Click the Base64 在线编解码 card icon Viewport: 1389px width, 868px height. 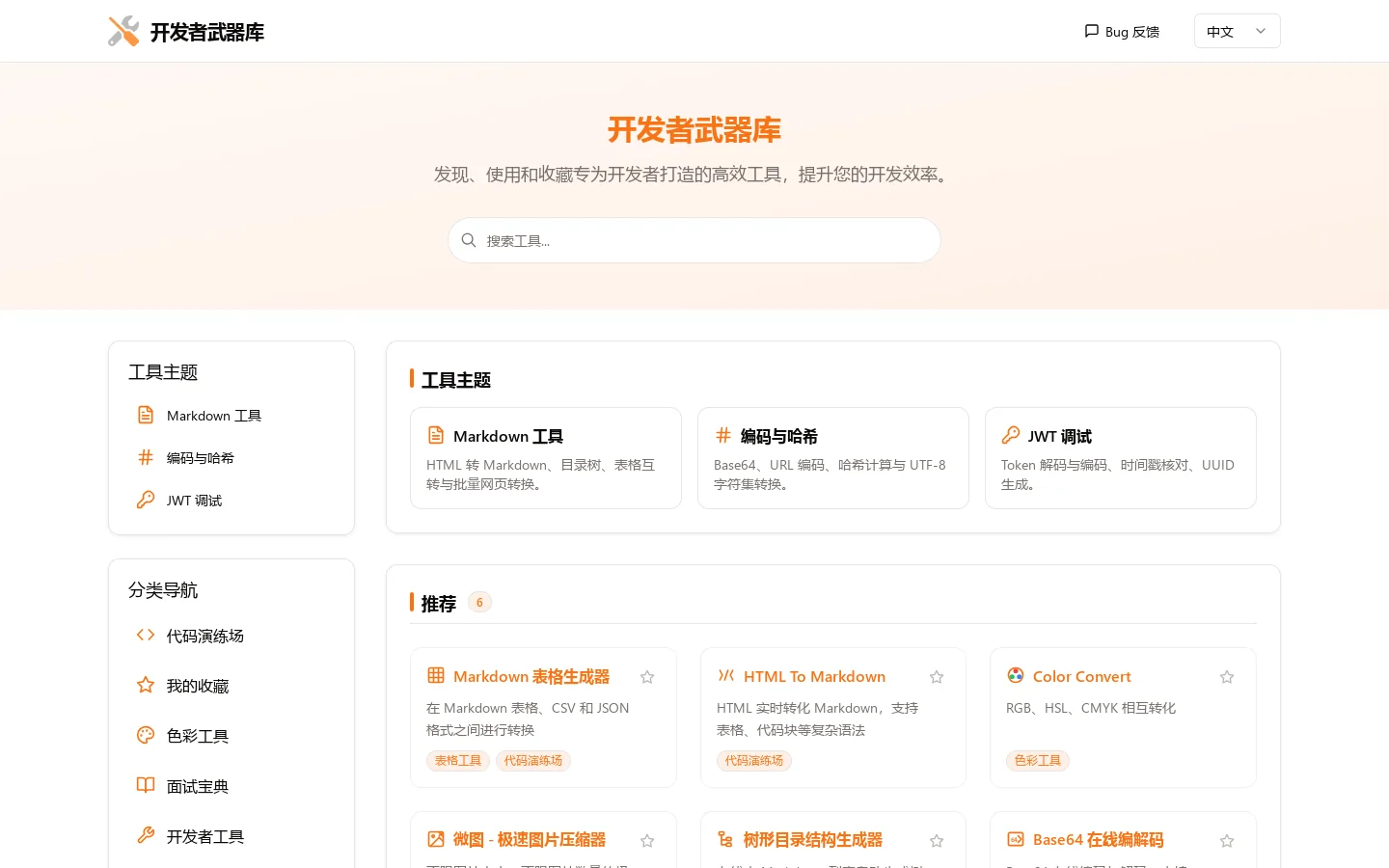click(1016, 839)
